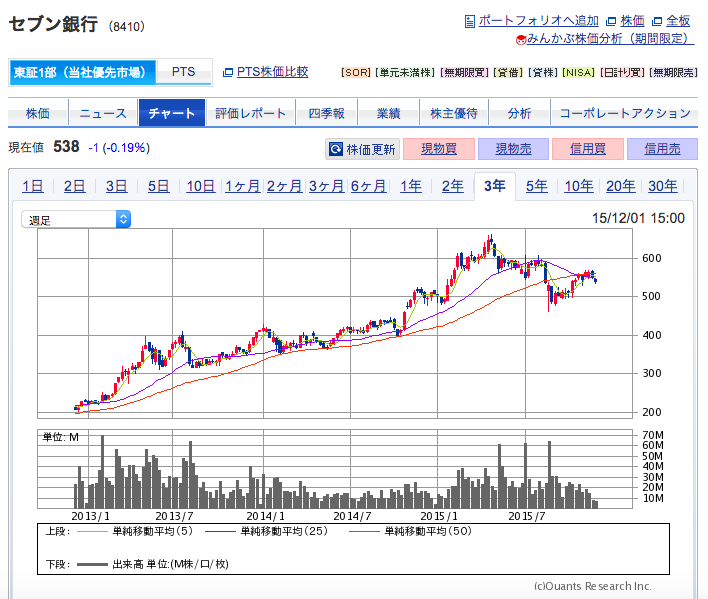Click the new-window icon beside 株価 link
Image resolution: width=708 pixels, height=599 pixels.
tap(611, 21)
